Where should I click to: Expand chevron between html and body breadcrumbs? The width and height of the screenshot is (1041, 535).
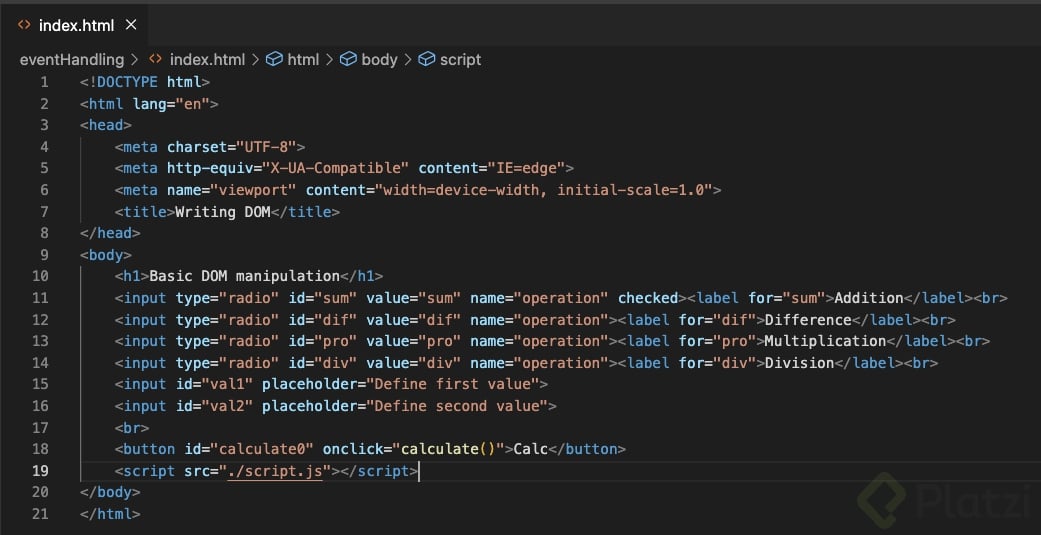click(329, 60)
